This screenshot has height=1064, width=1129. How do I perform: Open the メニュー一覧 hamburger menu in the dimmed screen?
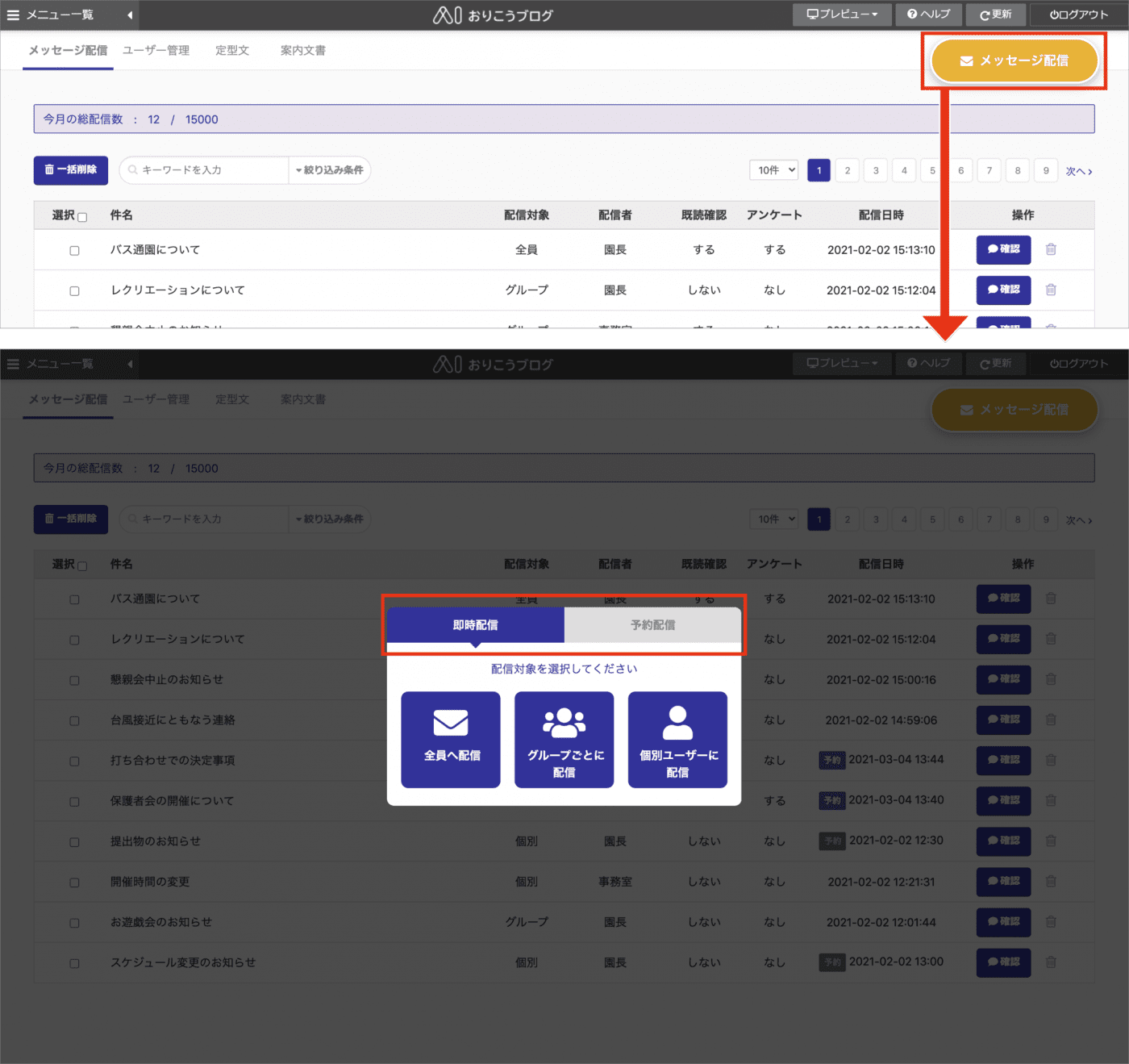(51, 364)
